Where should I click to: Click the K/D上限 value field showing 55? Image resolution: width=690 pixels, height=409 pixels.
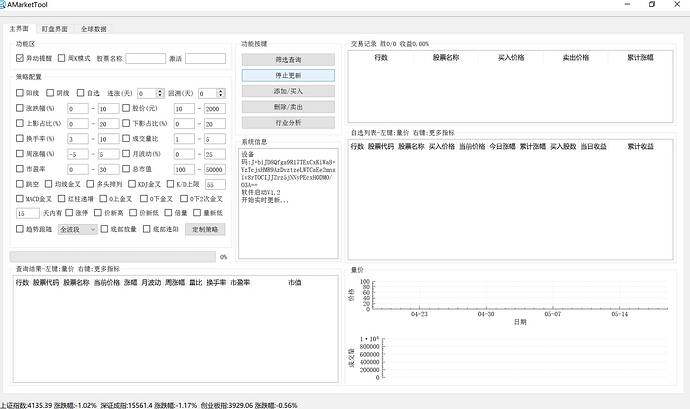click(x=215, y=184)
